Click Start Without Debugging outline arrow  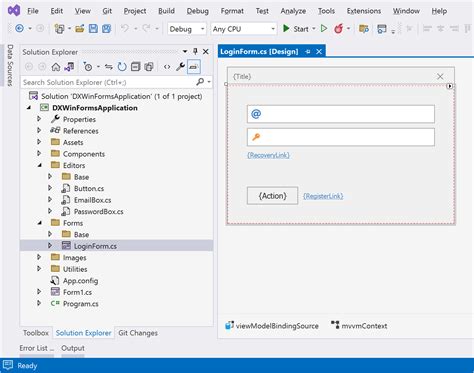[324, 29]
